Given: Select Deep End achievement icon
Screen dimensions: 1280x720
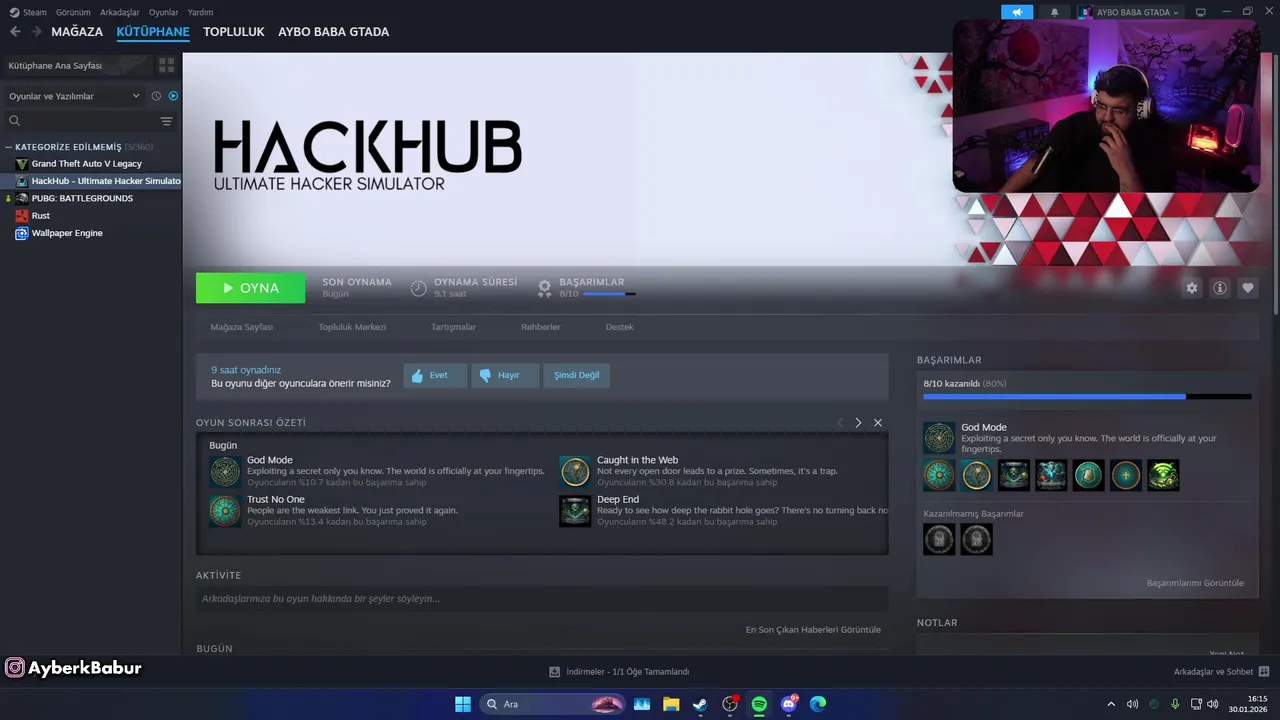Looking at the screenshot, I should [575, 511].
